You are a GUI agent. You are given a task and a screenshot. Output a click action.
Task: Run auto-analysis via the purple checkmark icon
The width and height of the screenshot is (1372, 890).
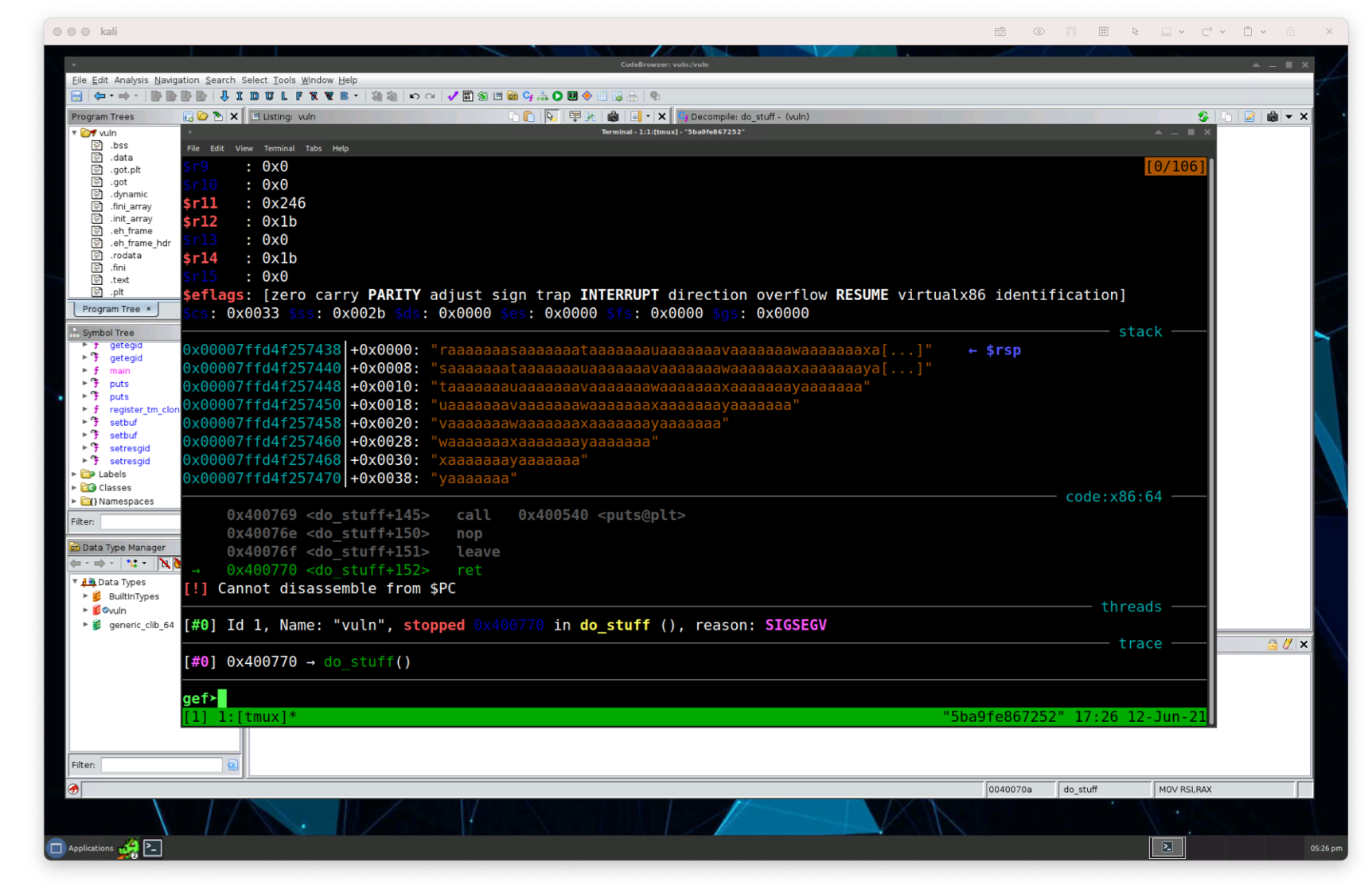(452, 96)
